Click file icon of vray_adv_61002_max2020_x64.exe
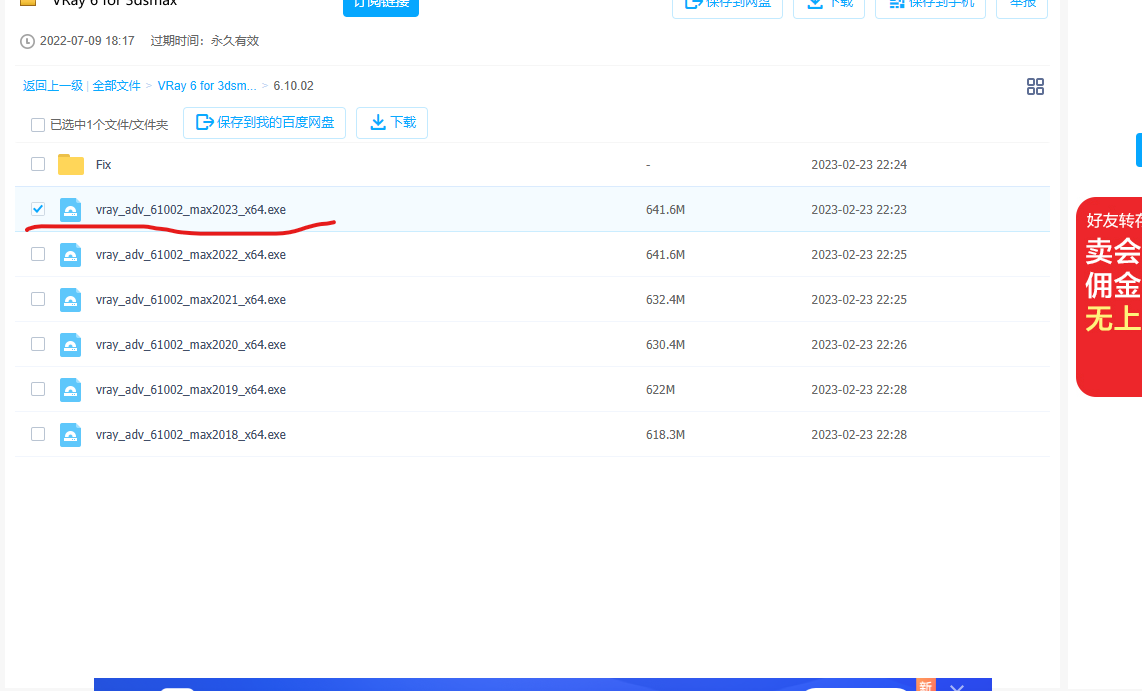Image resolution: width=1142 pixels, height=691 pixels. (x=71, y=344)
